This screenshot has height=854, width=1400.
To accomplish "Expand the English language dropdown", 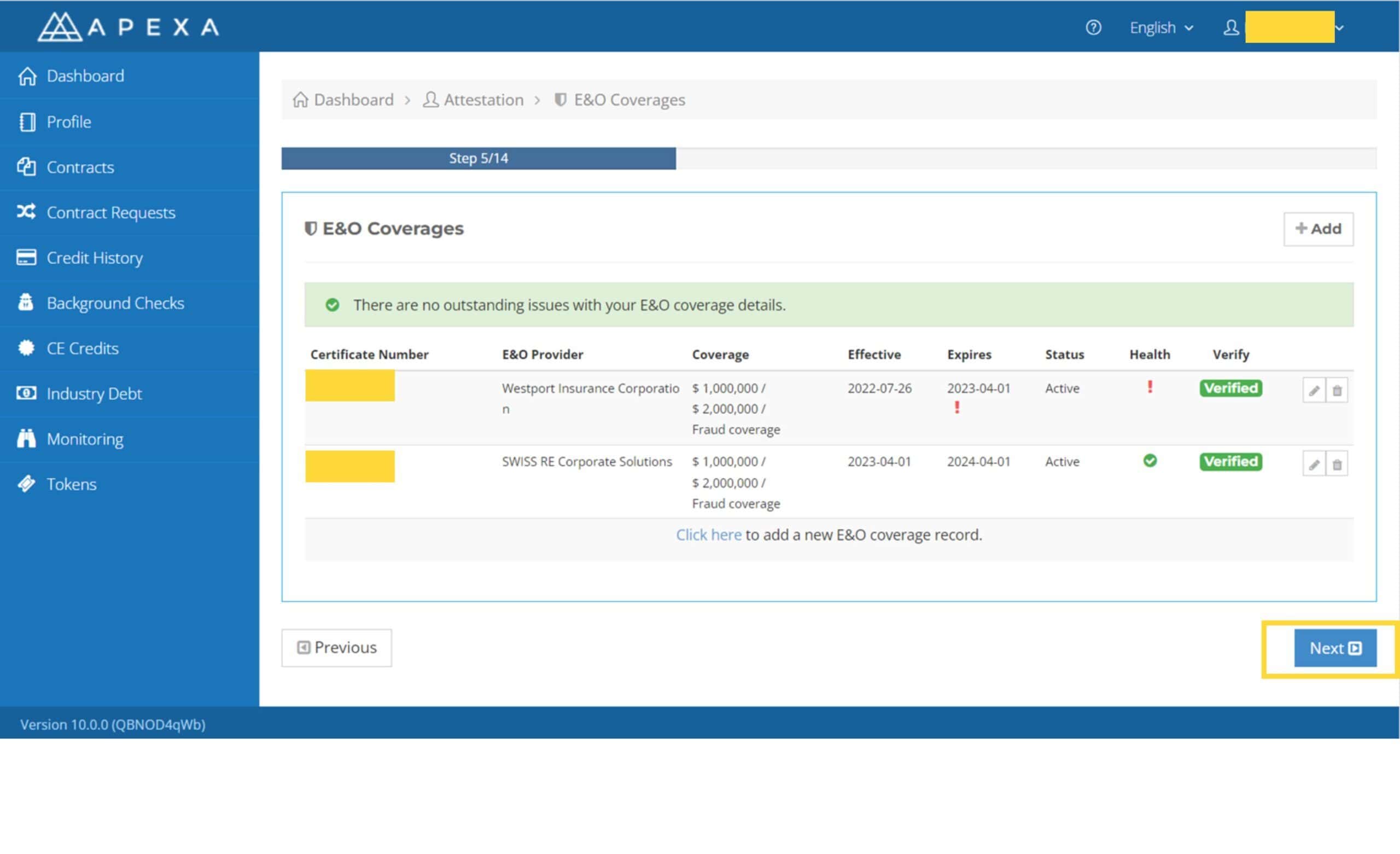I will pos(1161,27).
